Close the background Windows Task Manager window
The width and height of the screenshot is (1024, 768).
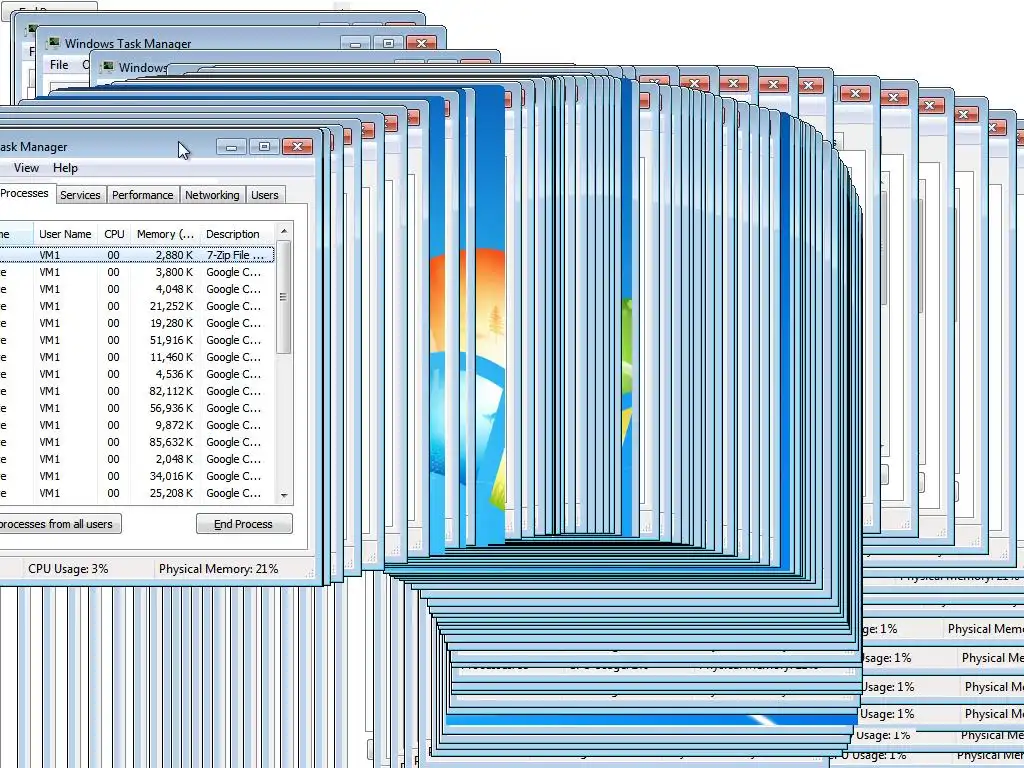tap(421, 44)
